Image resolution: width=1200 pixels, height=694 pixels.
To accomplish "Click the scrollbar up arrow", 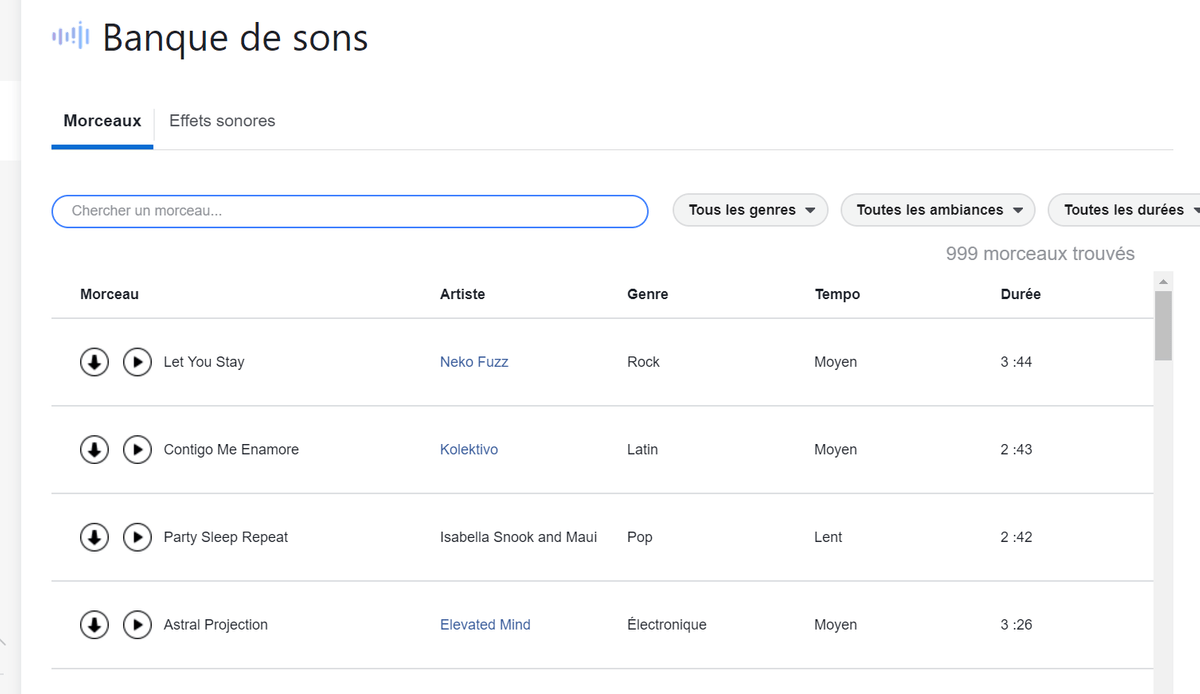I will point(1163,280).
